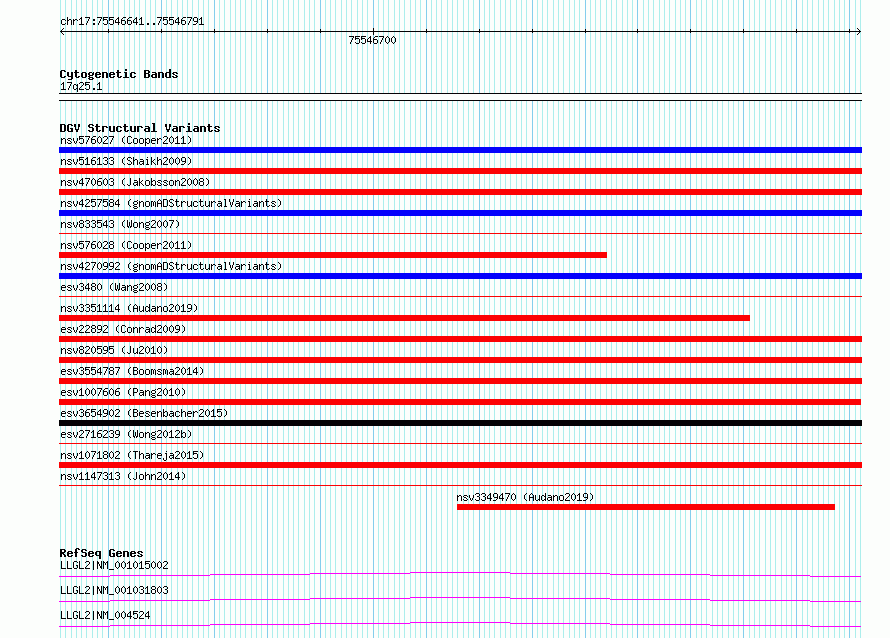The image size is (890, 638).
Task: Click the chr17:75546641..75546791 region label
Action: (x=132, y=22)
